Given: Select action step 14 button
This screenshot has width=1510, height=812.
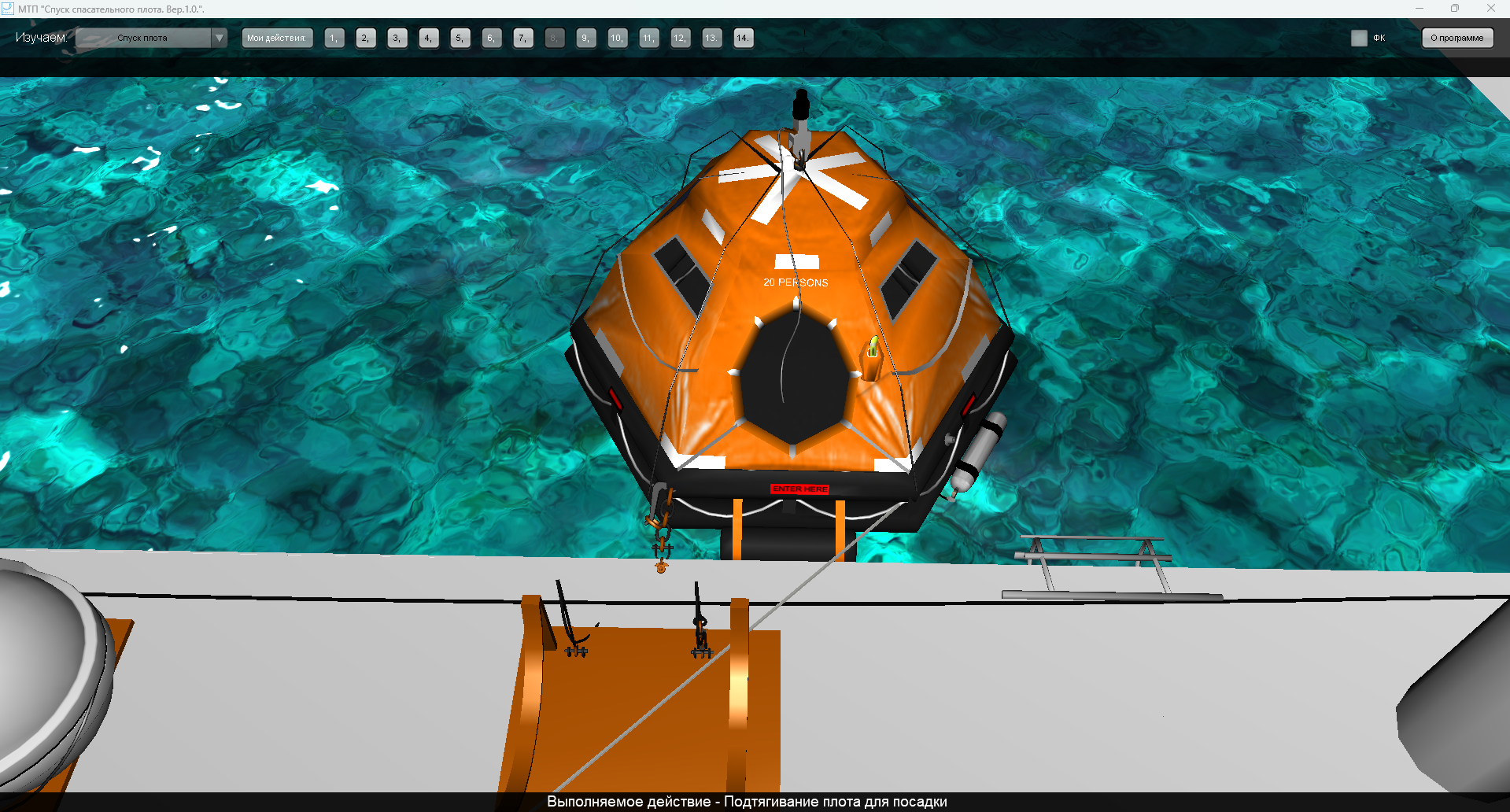Looking at the screenshot, I should tap(744, 38).
